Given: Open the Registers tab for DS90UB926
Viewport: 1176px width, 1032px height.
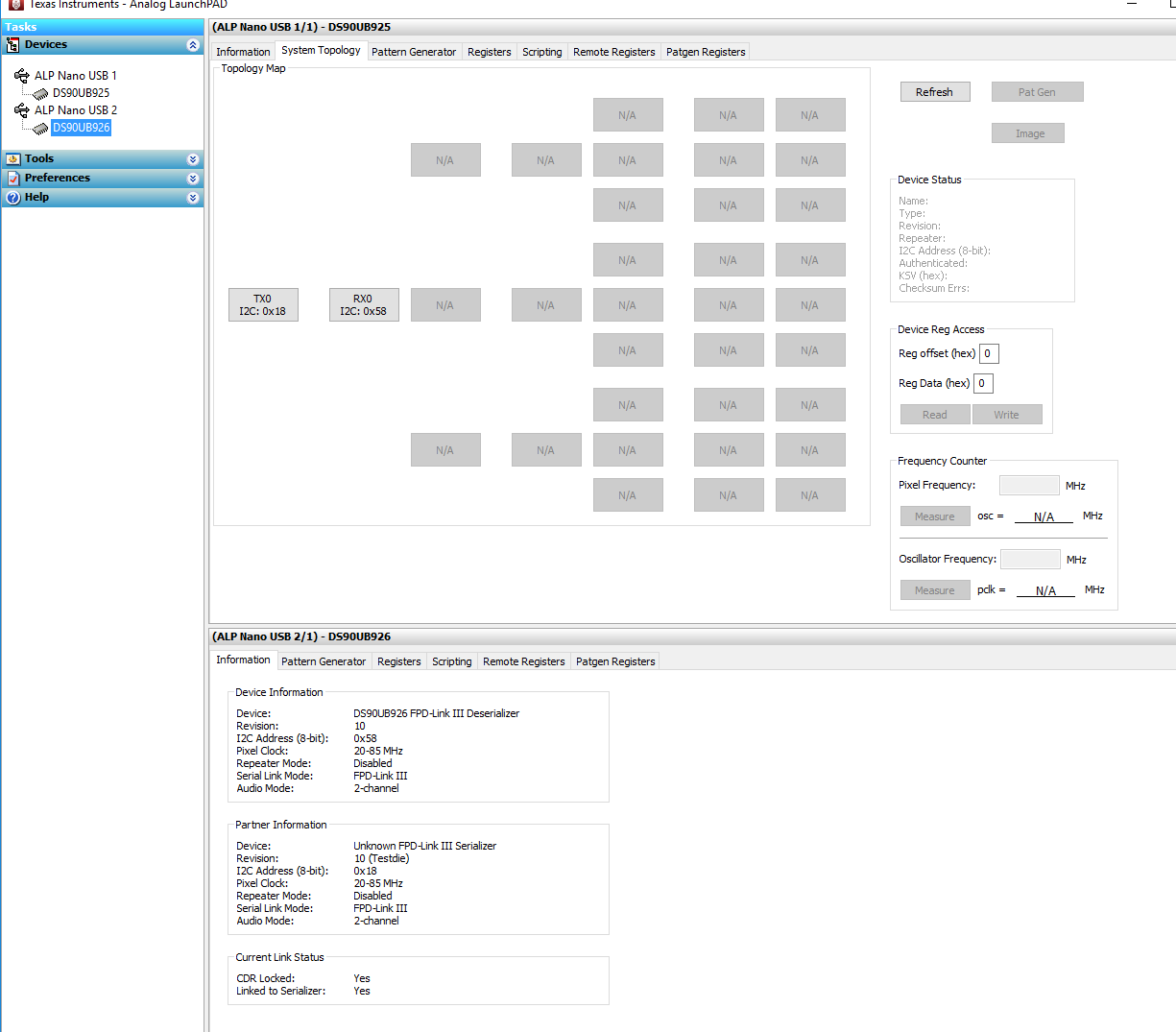Looking at the screenshot, I should [x=398, y=661].
